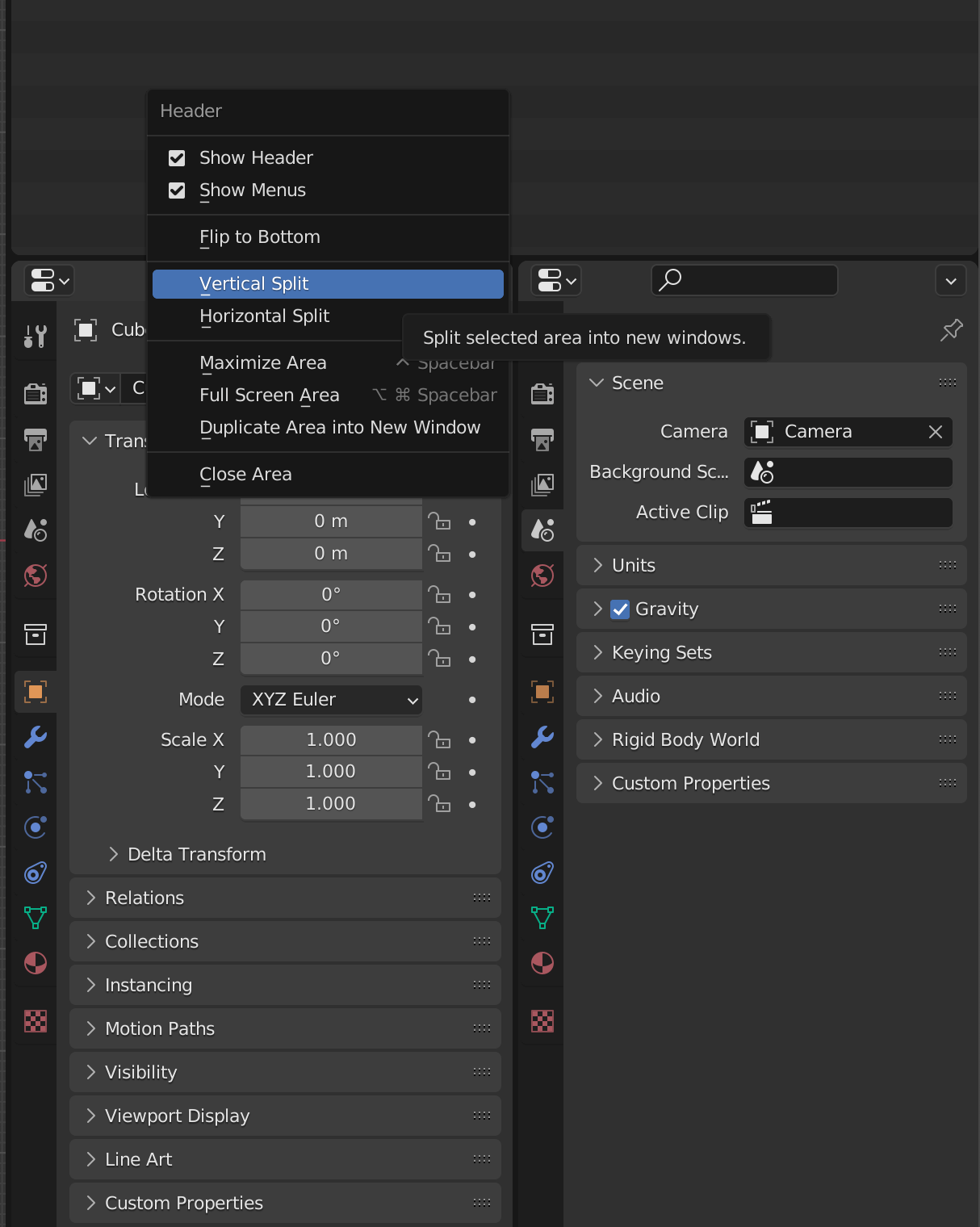
Task: Open the Material tab in the left Properties editor
Action: click(36, 963)
